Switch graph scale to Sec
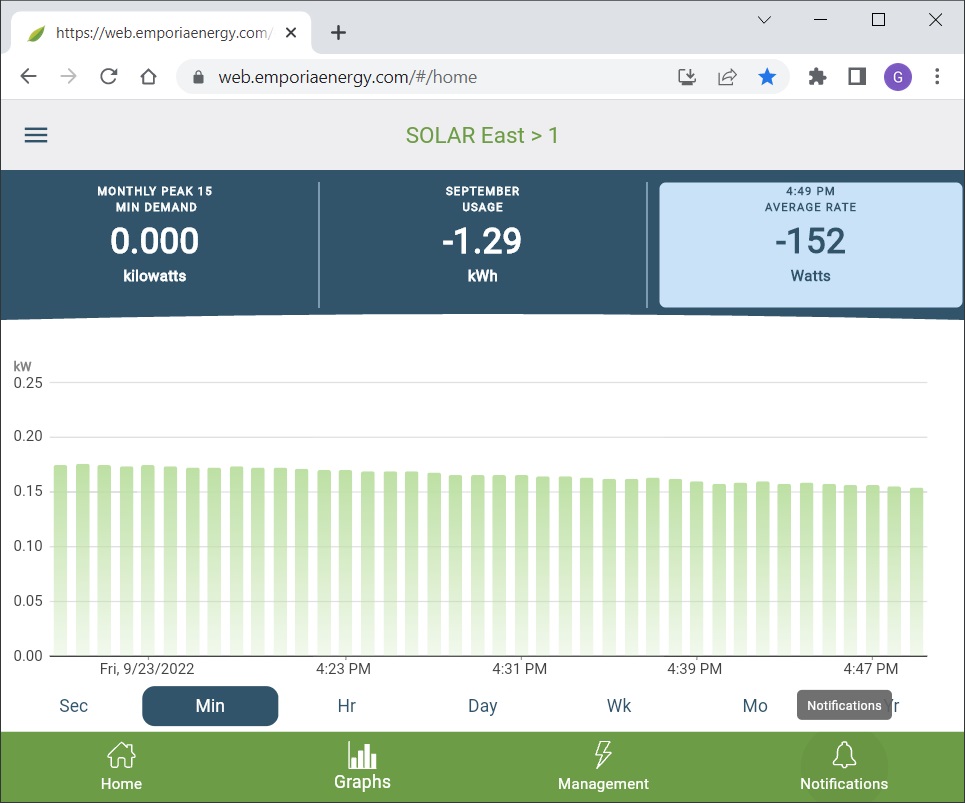The width and height of the screenshot is (965, 803). [74, 706]
